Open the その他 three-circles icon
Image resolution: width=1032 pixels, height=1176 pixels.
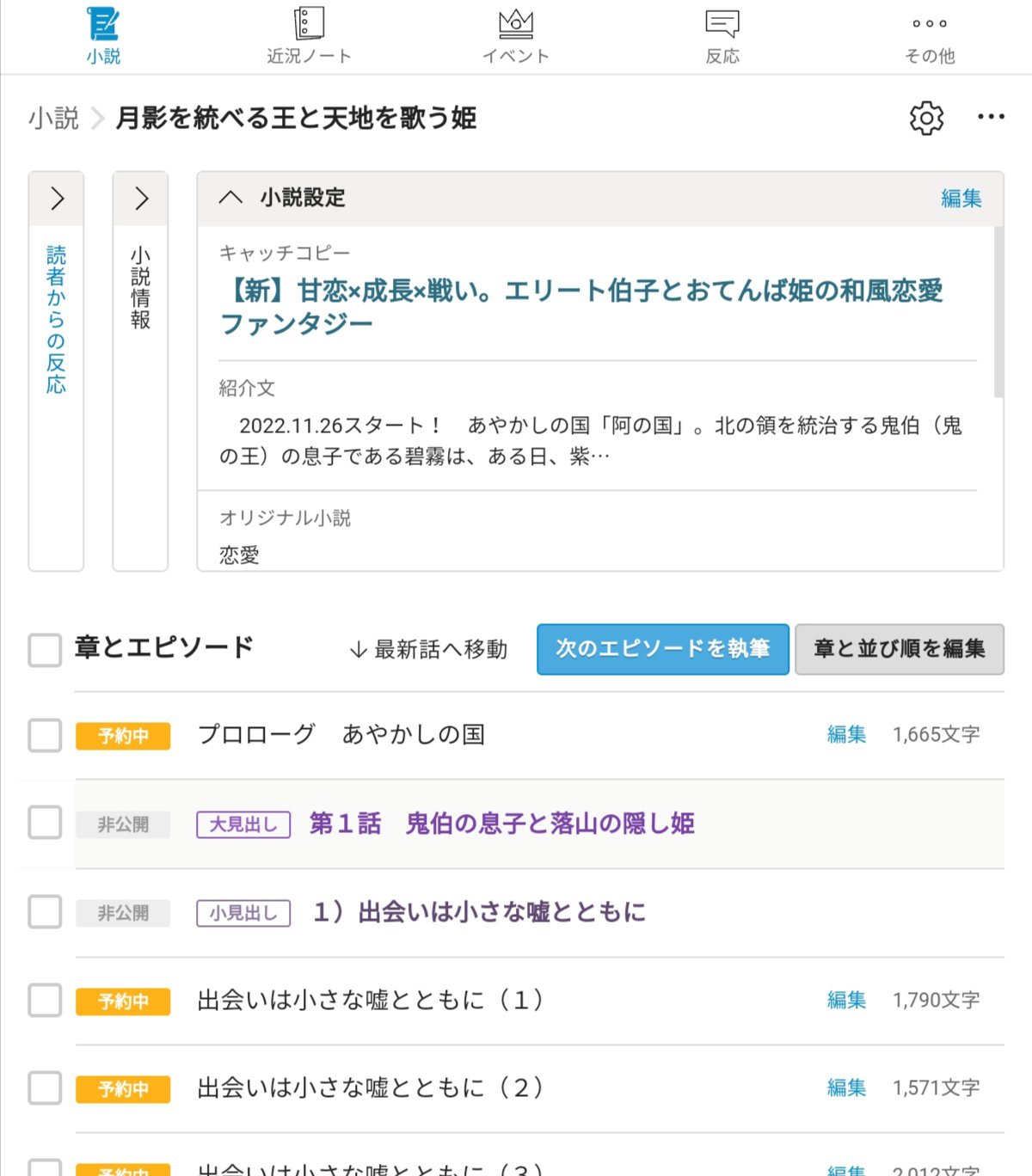click(x=930, y=24)
